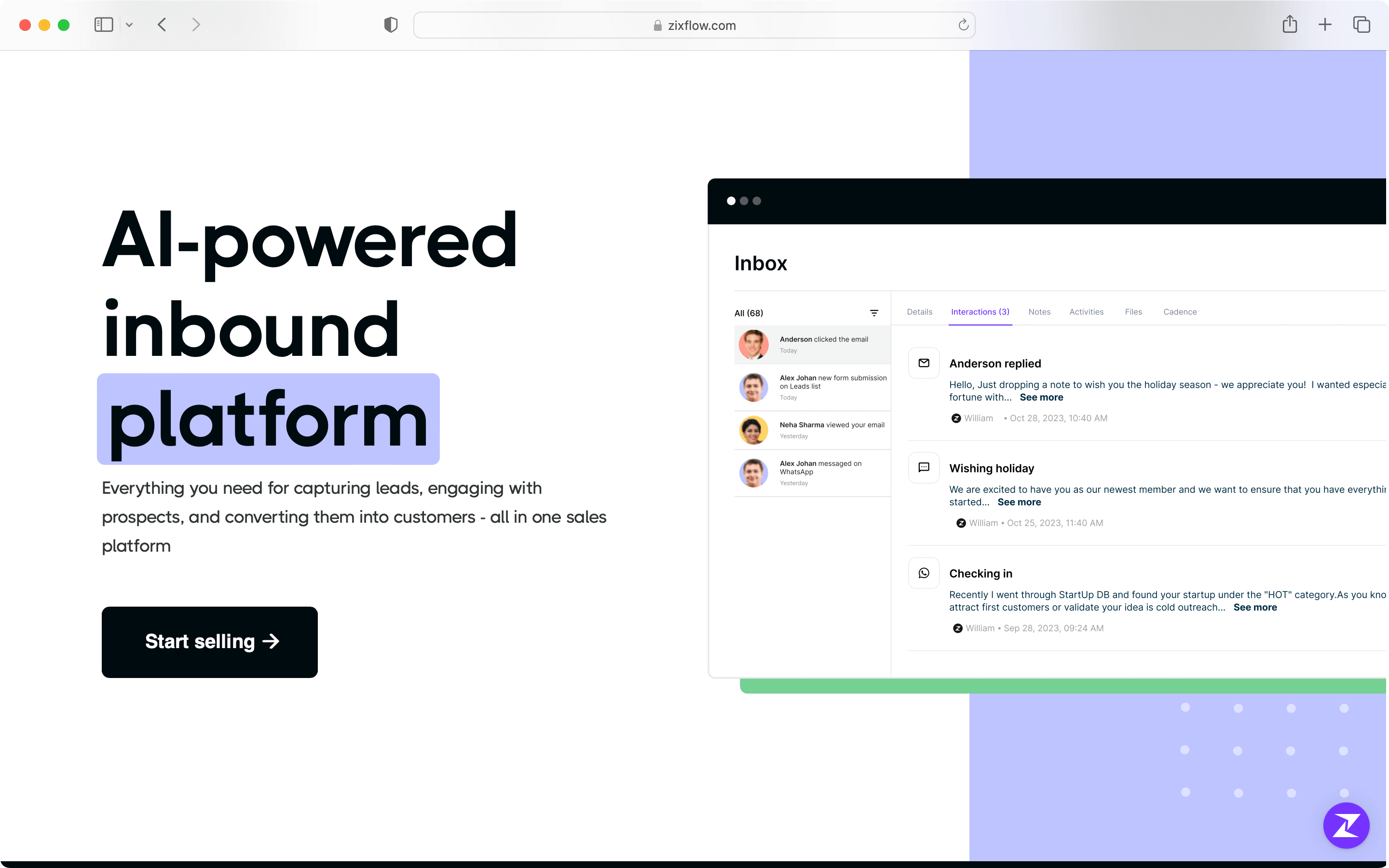Click See more on Checking in message

1255,607
